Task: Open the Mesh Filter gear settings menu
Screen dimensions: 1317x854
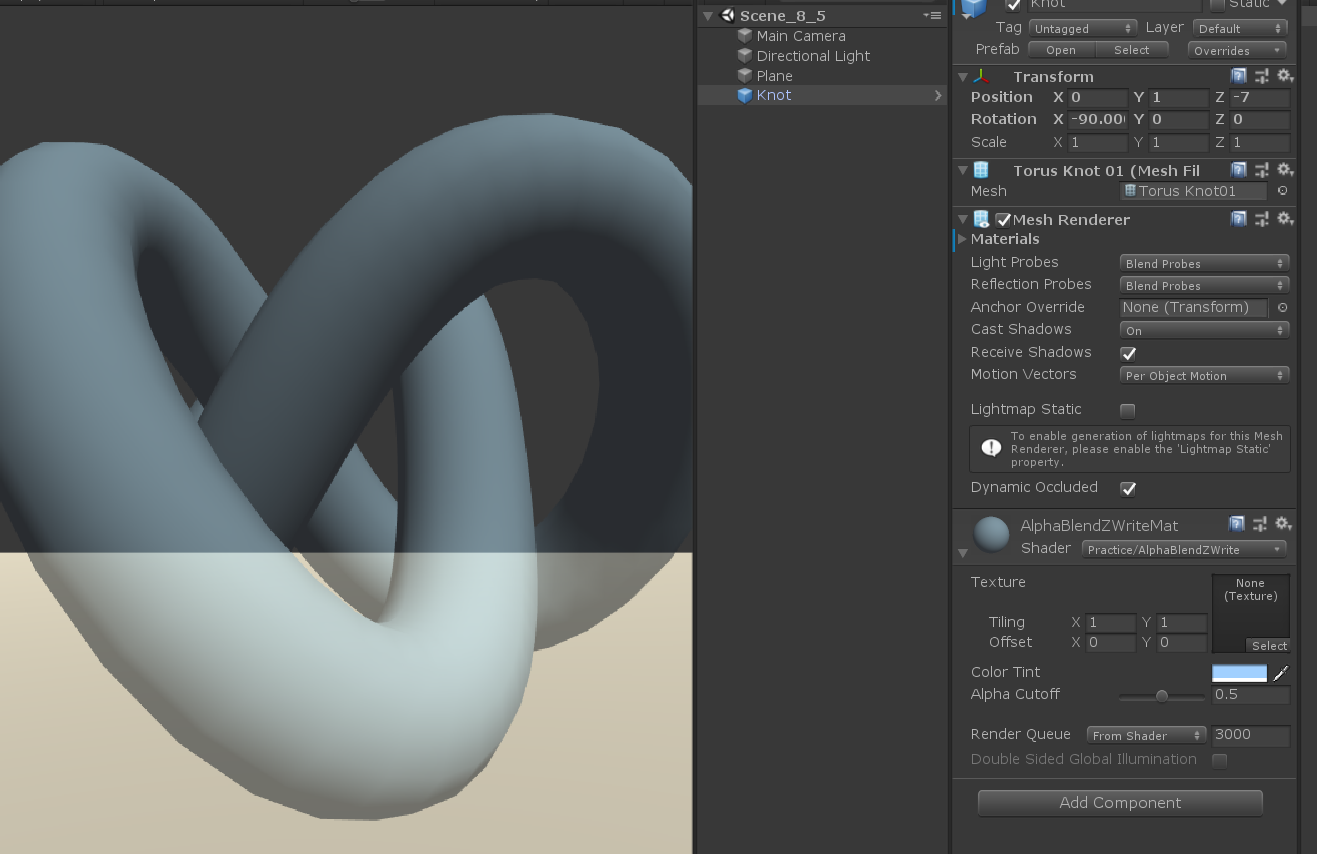Action: [1284, 170]
